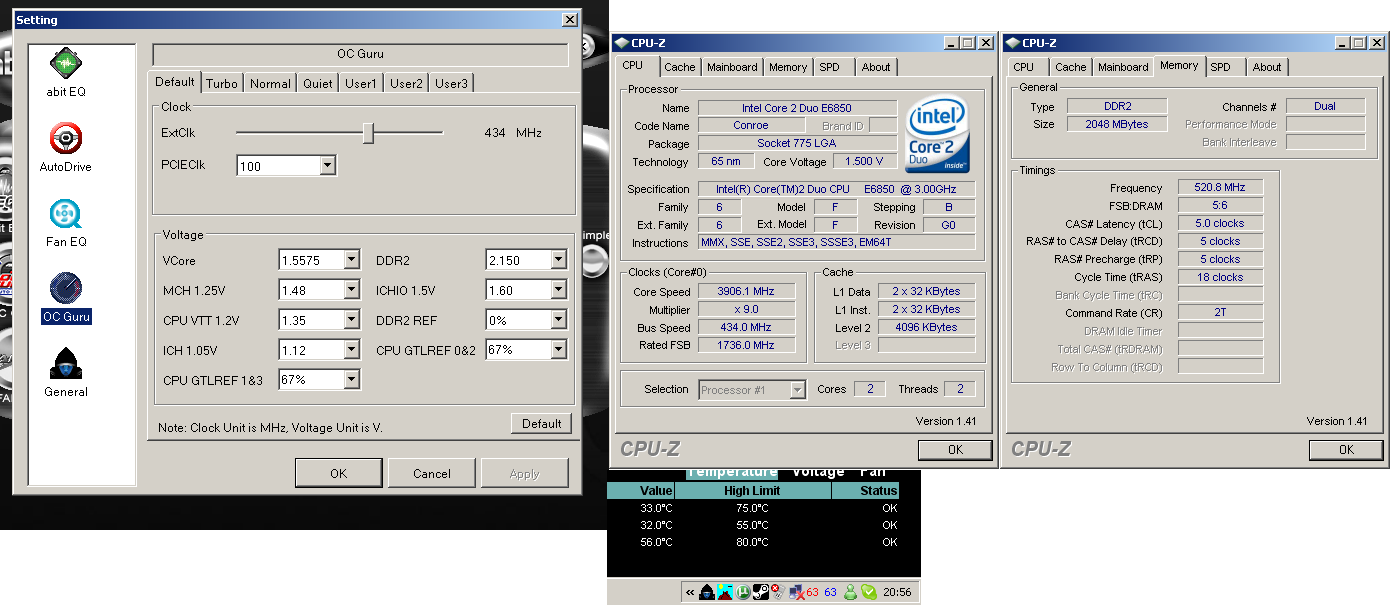Screen dimensions: 1397x608
Task: Open the Skype tray icon
Action: tap(869, 592)
